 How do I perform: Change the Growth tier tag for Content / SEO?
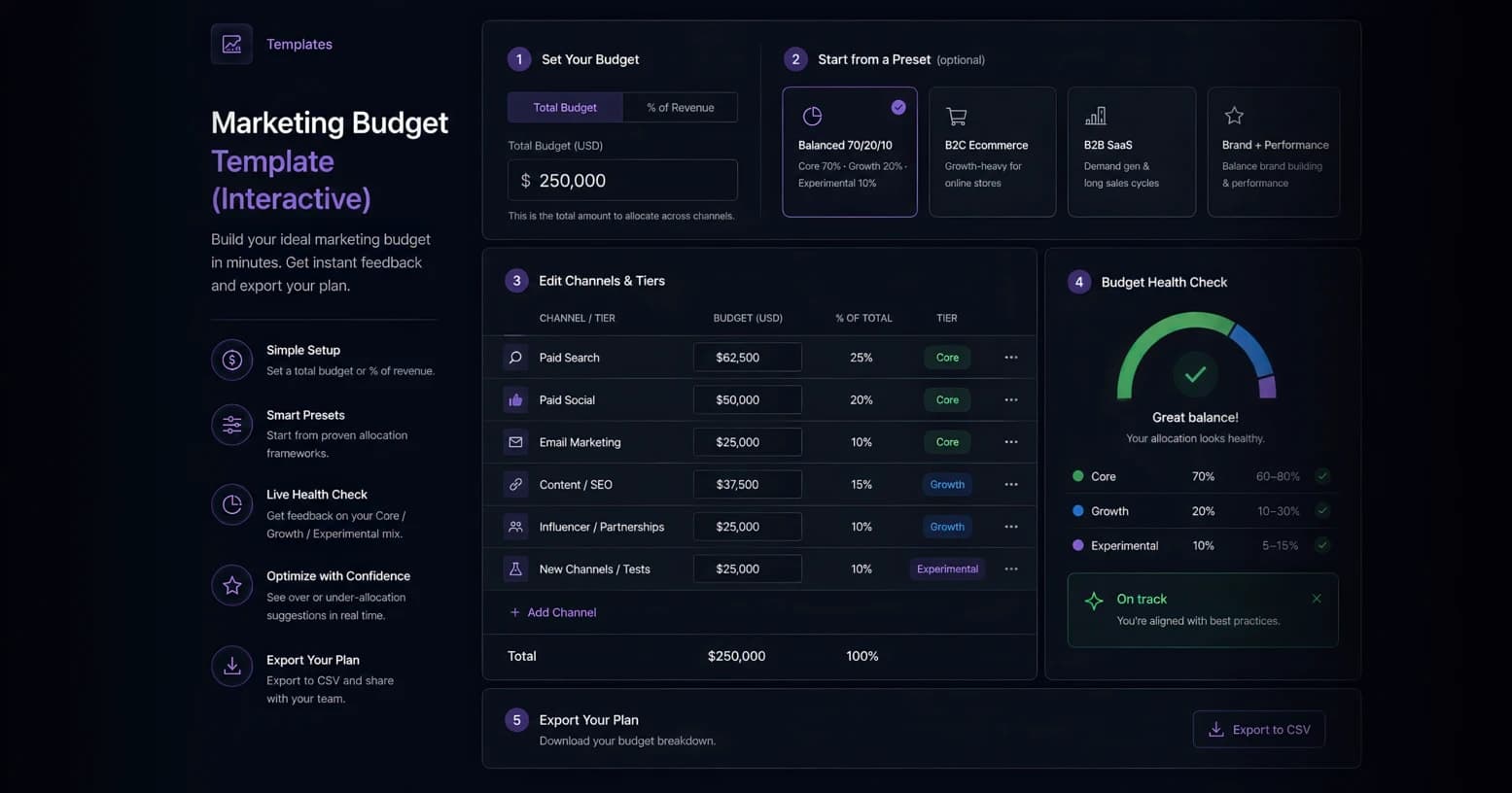[x=947, y=484]
